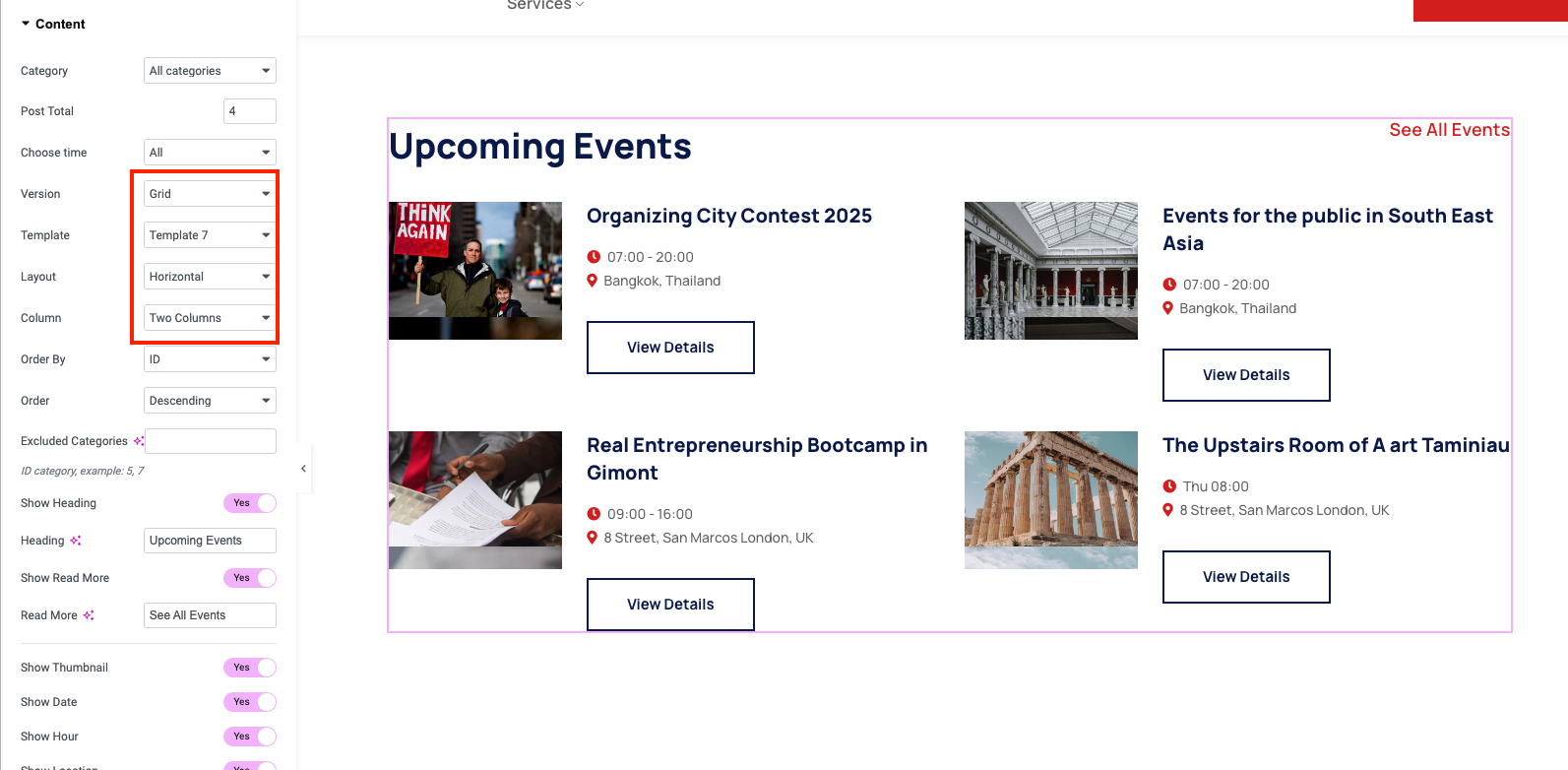
Task: Disable the Show Read More switch
Action: (250, 578)
